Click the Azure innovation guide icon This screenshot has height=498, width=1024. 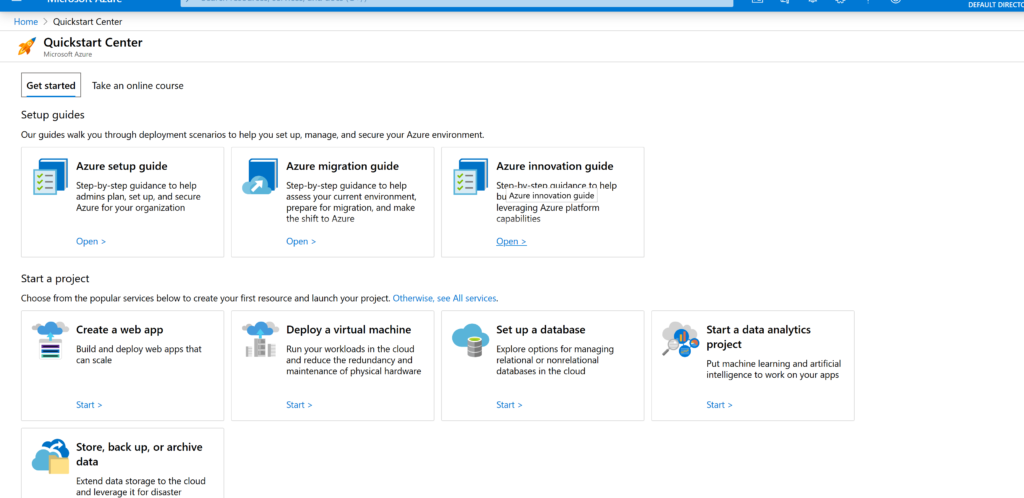point(470,176)
